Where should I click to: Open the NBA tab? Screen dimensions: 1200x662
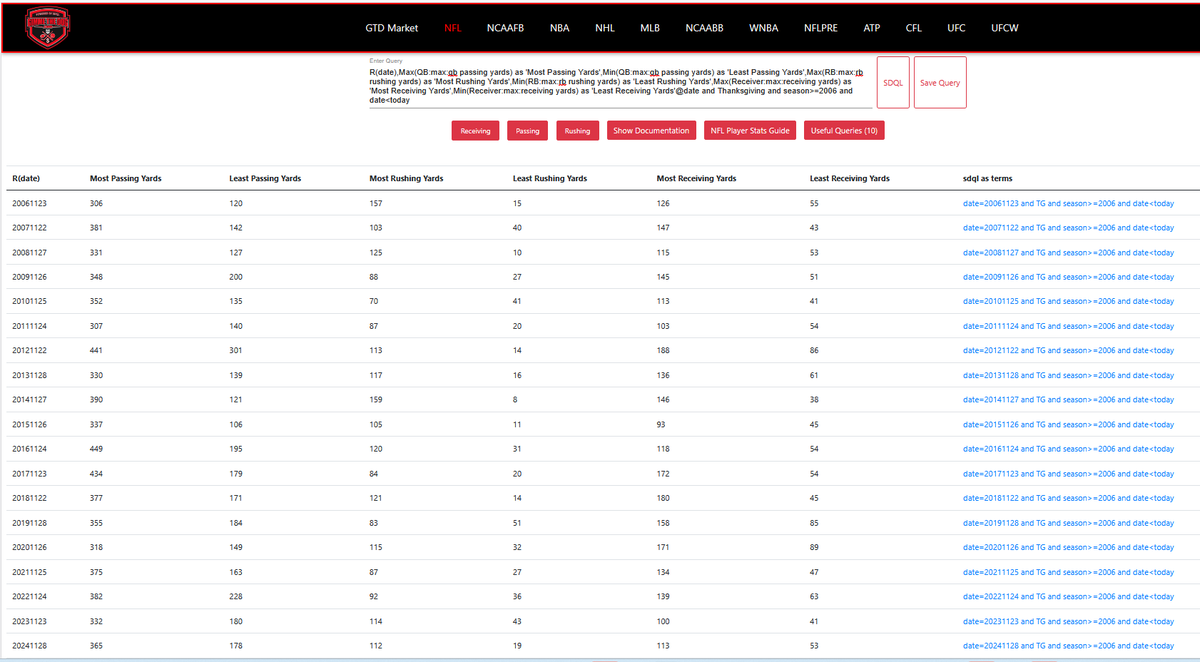560,28
